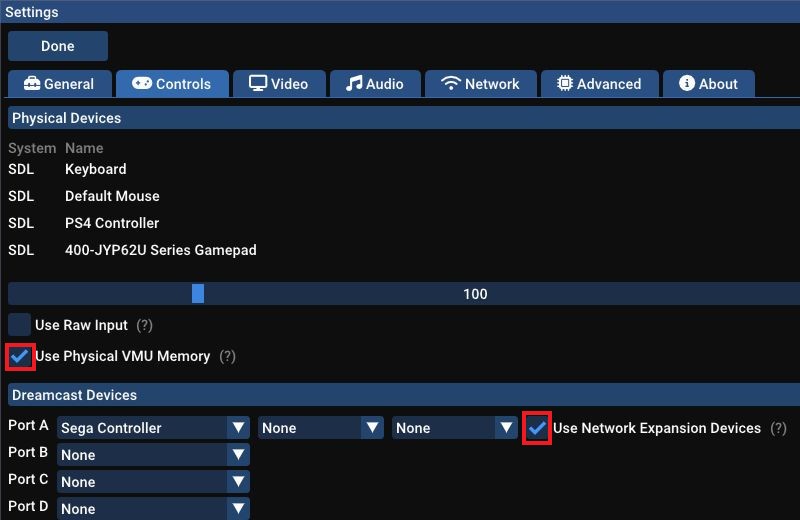Open the About tab with info icon
The image size is (800, 520).
pyautogui.click(x=708, y=84)
